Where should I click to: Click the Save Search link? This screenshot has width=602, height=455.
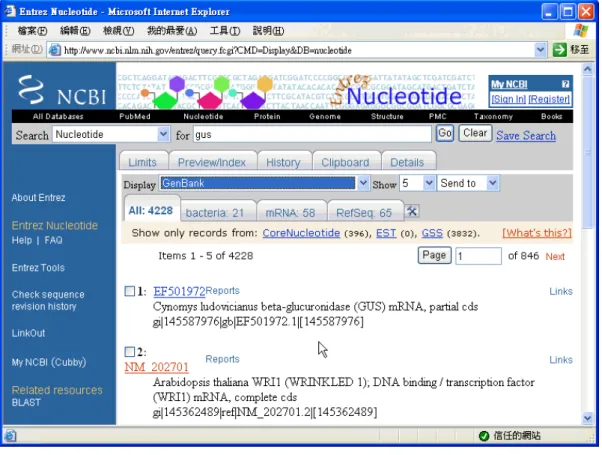(526, 136)
